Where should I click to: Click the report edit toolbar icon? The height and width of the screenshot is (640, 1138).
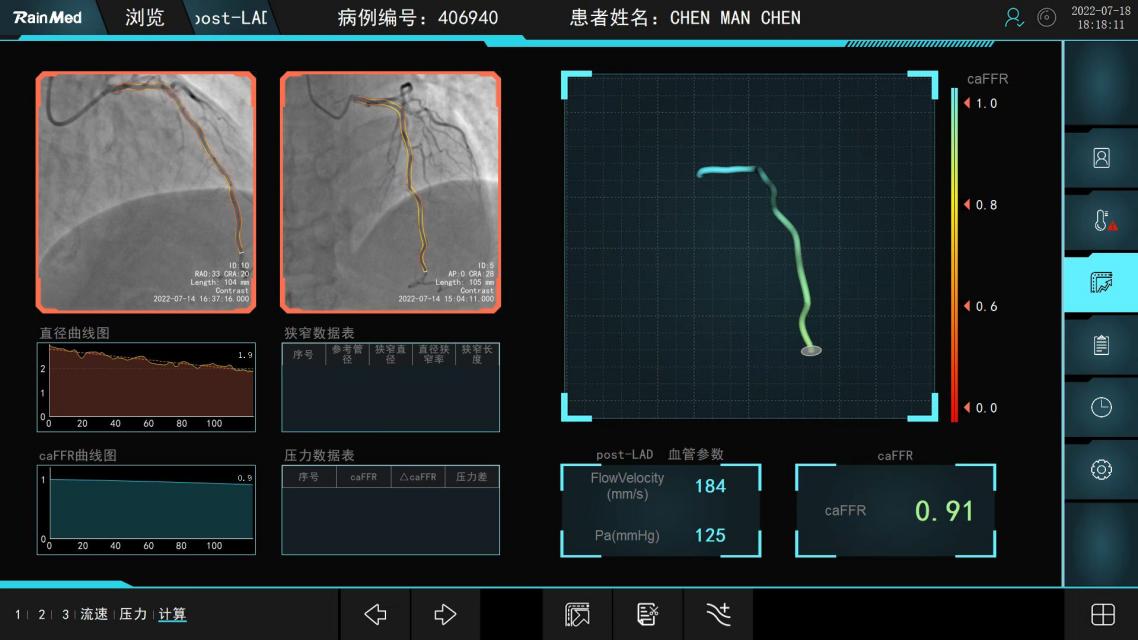pos(648,614)
